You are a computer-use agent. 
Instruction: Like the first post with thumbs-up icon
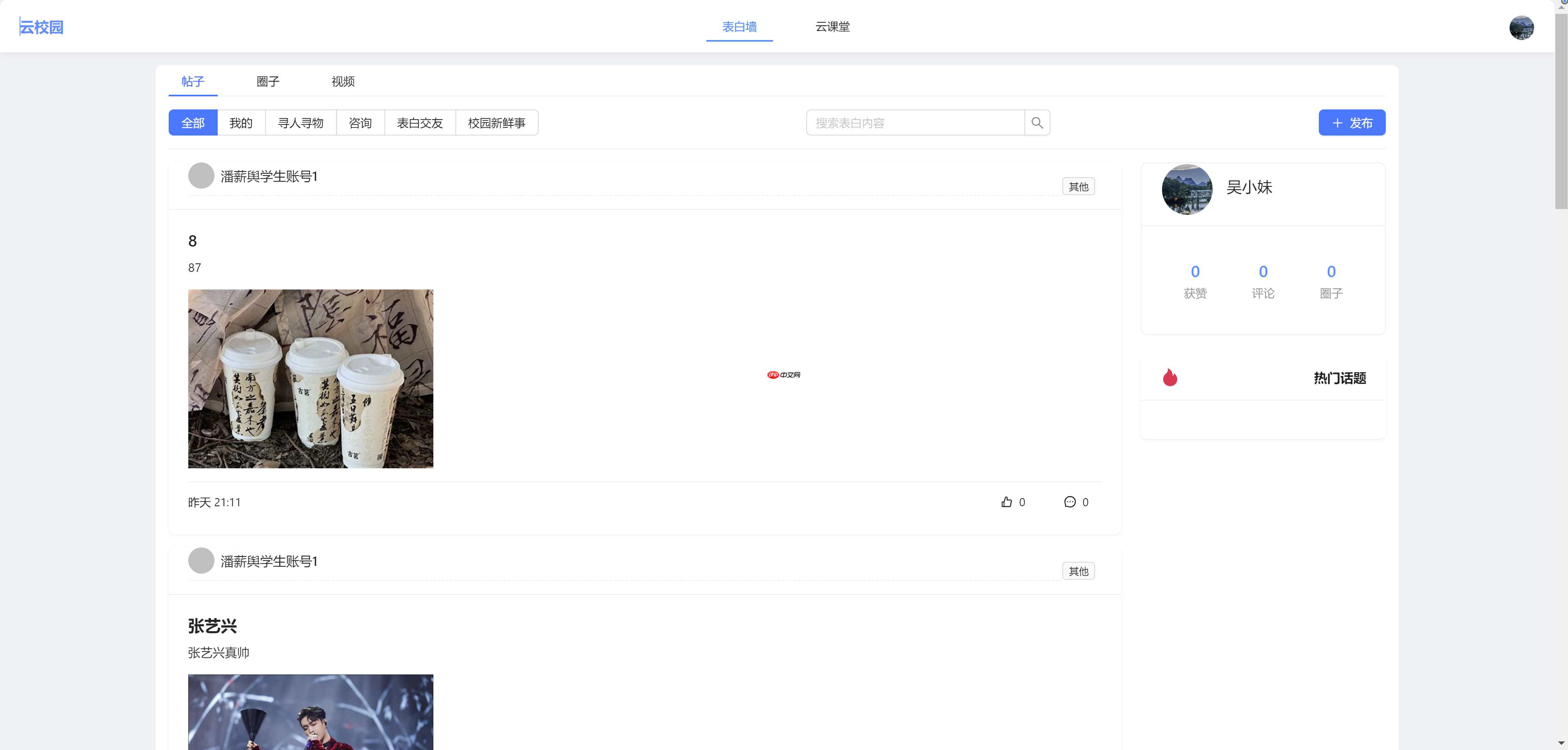coord(1007,502)
